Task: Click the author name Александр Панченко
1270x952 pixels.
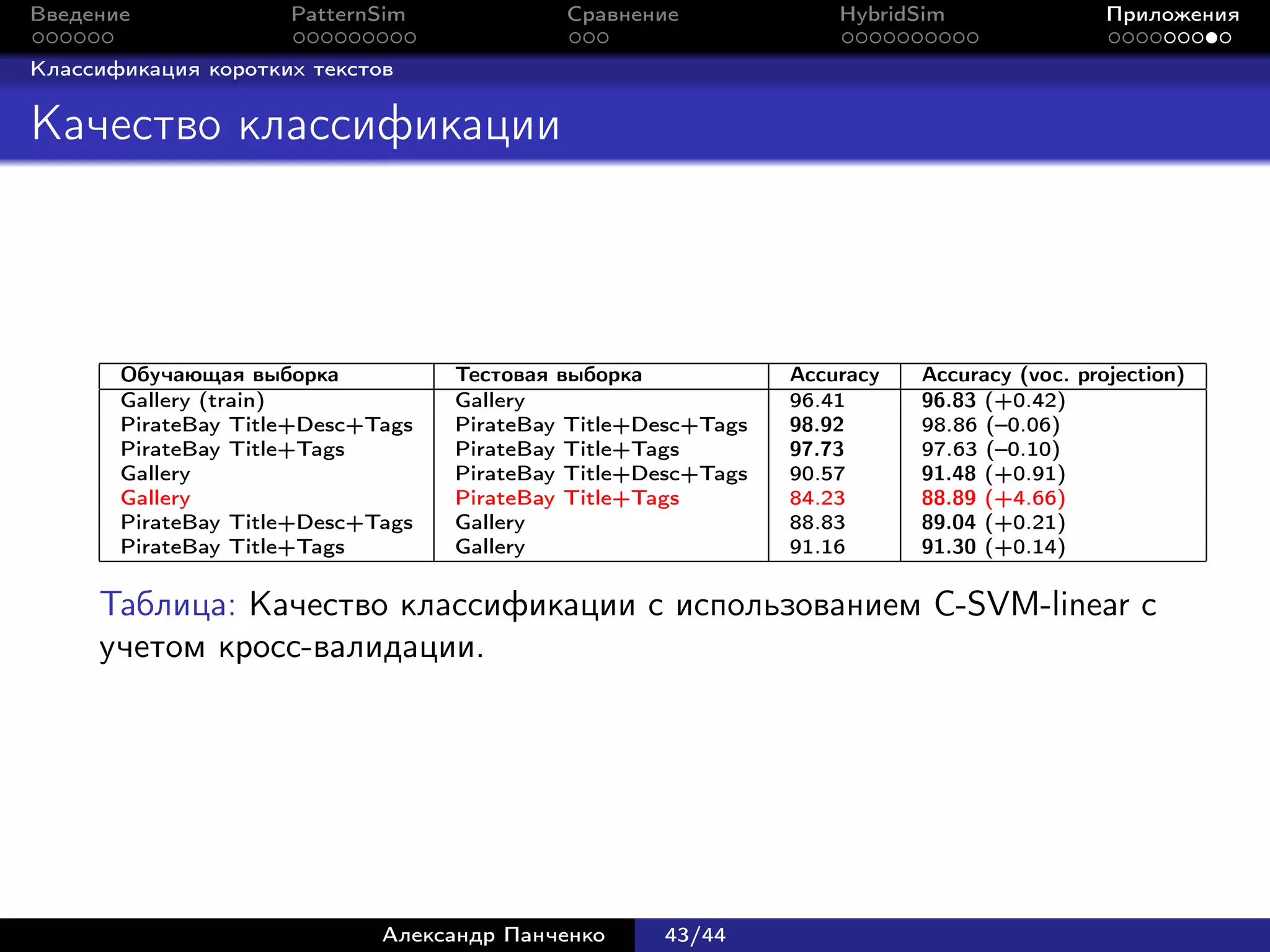Action: (493, 935)
